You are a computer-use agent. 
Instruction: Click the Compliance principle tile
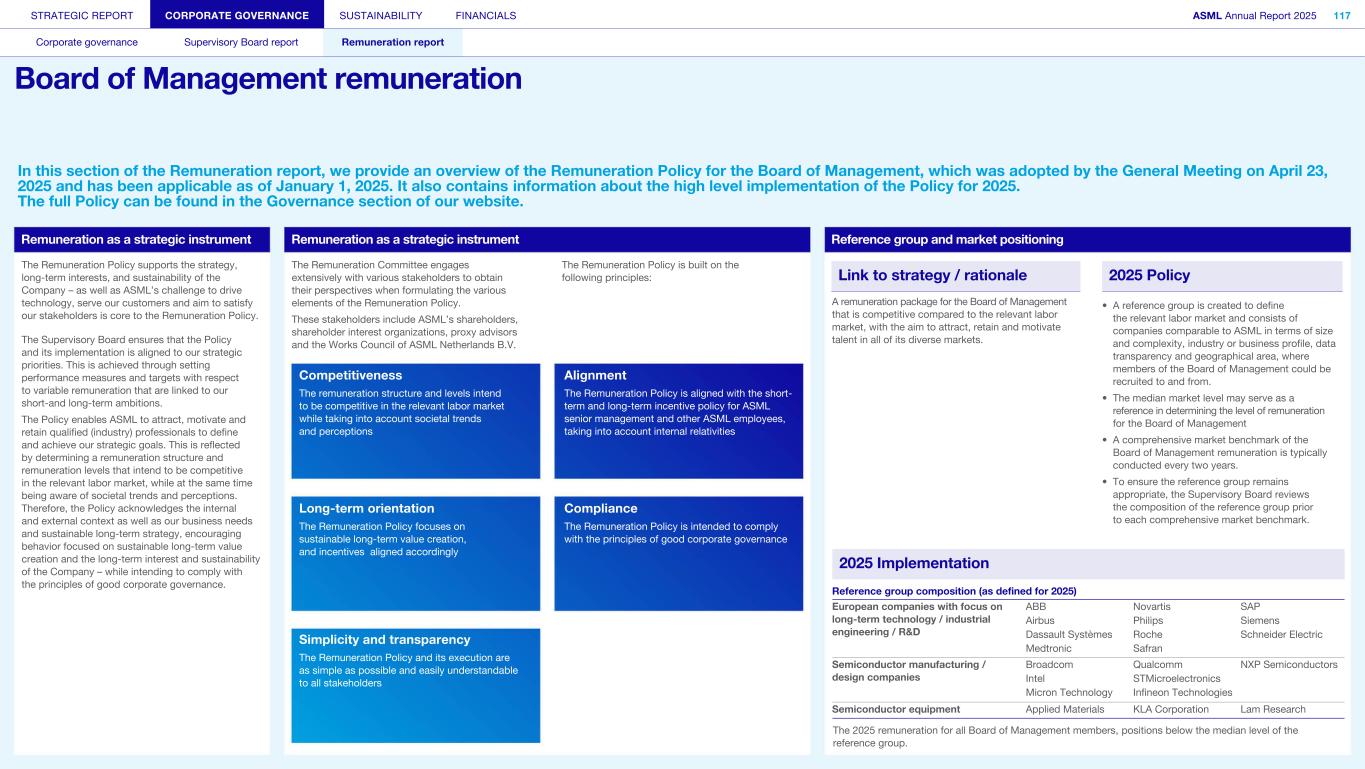[x=678, y=553]
